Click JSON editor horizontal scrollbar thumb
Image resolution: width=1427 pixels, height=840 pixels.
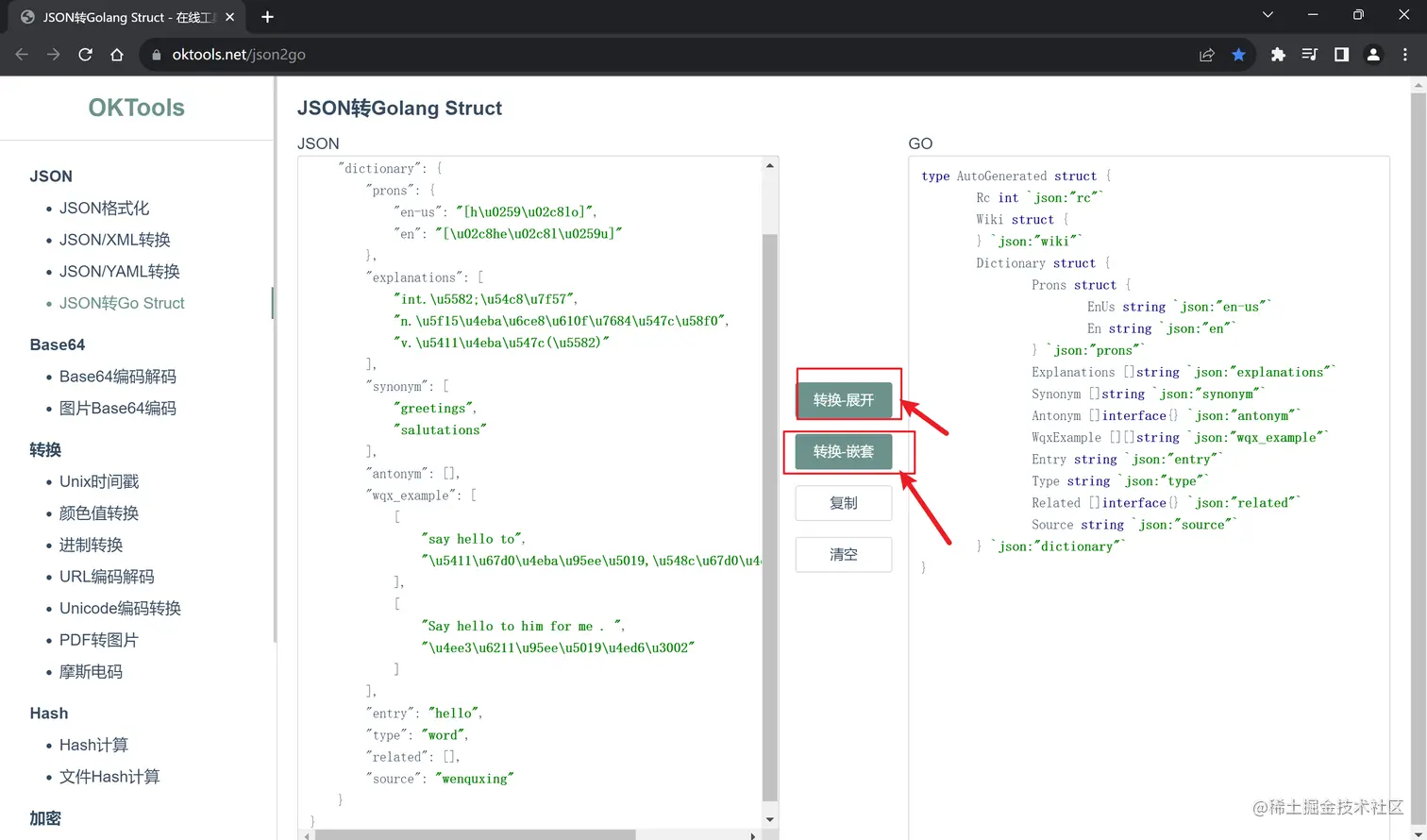click(x=475, y=835)
